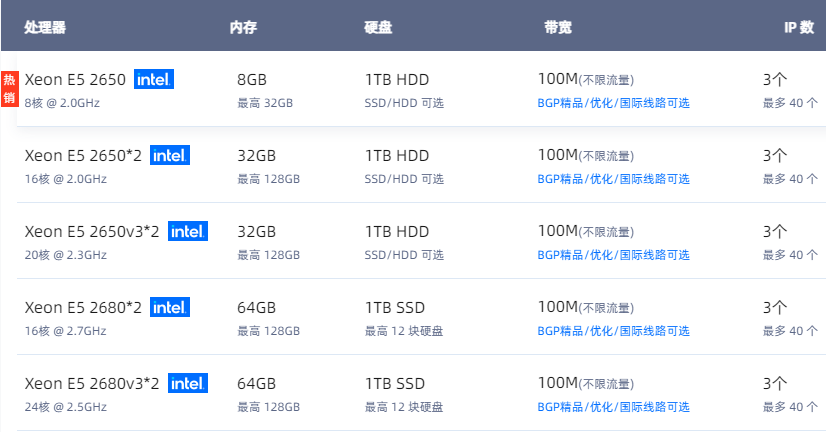
Task: Click BGP line link in the 20核 2.3GHz row
Action: tap(613, 254)
